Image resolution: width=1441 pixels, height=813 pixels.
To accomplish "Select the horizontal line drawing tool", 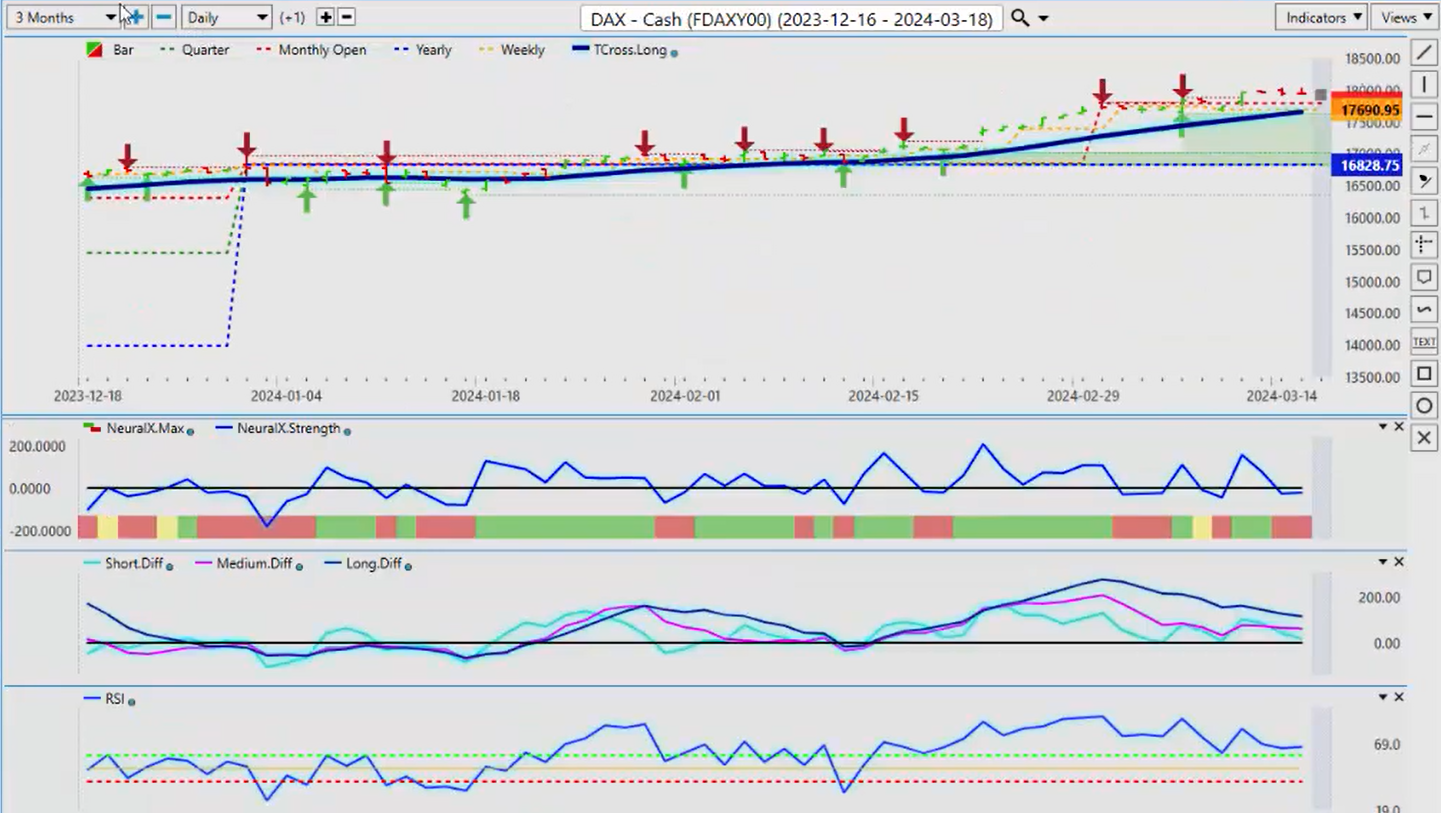I will (1424, 116).
